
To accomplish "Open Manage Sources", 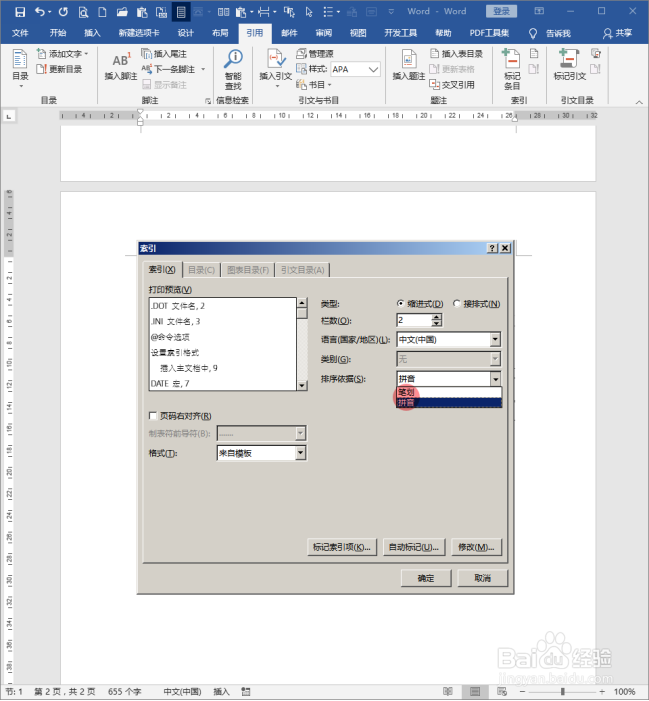I will tap(316, 54).
